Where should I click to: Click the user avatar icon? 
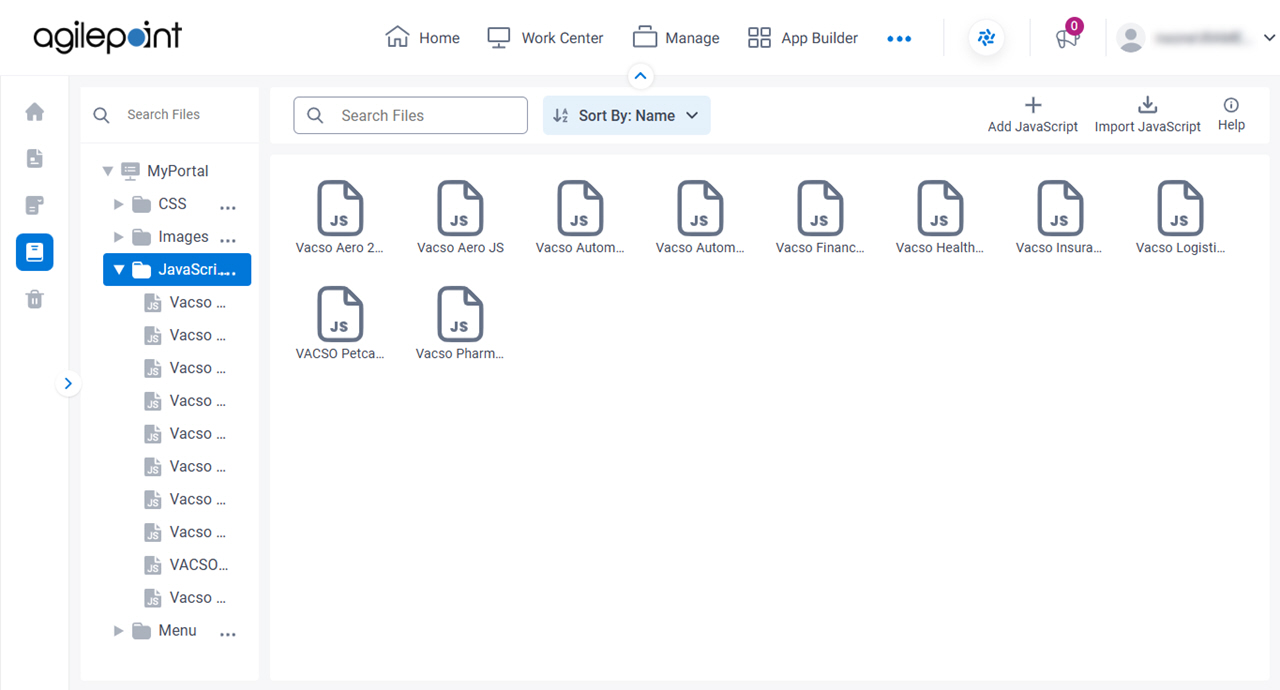[1131, 38]
